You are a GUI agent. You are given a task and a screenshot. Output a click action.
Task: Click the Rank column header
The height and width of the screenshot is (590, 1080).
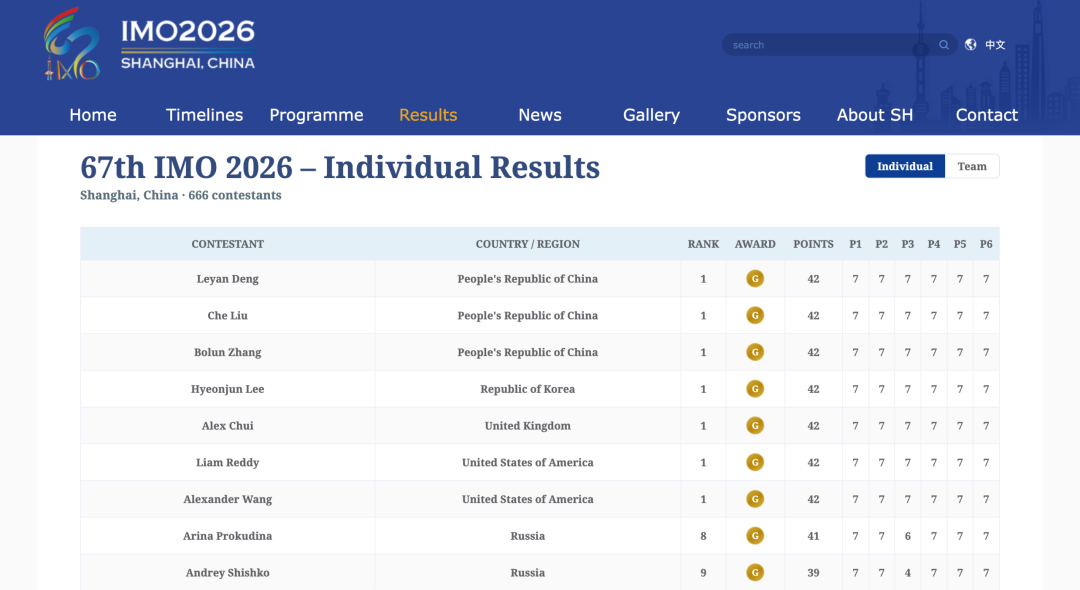pos(703,244)
